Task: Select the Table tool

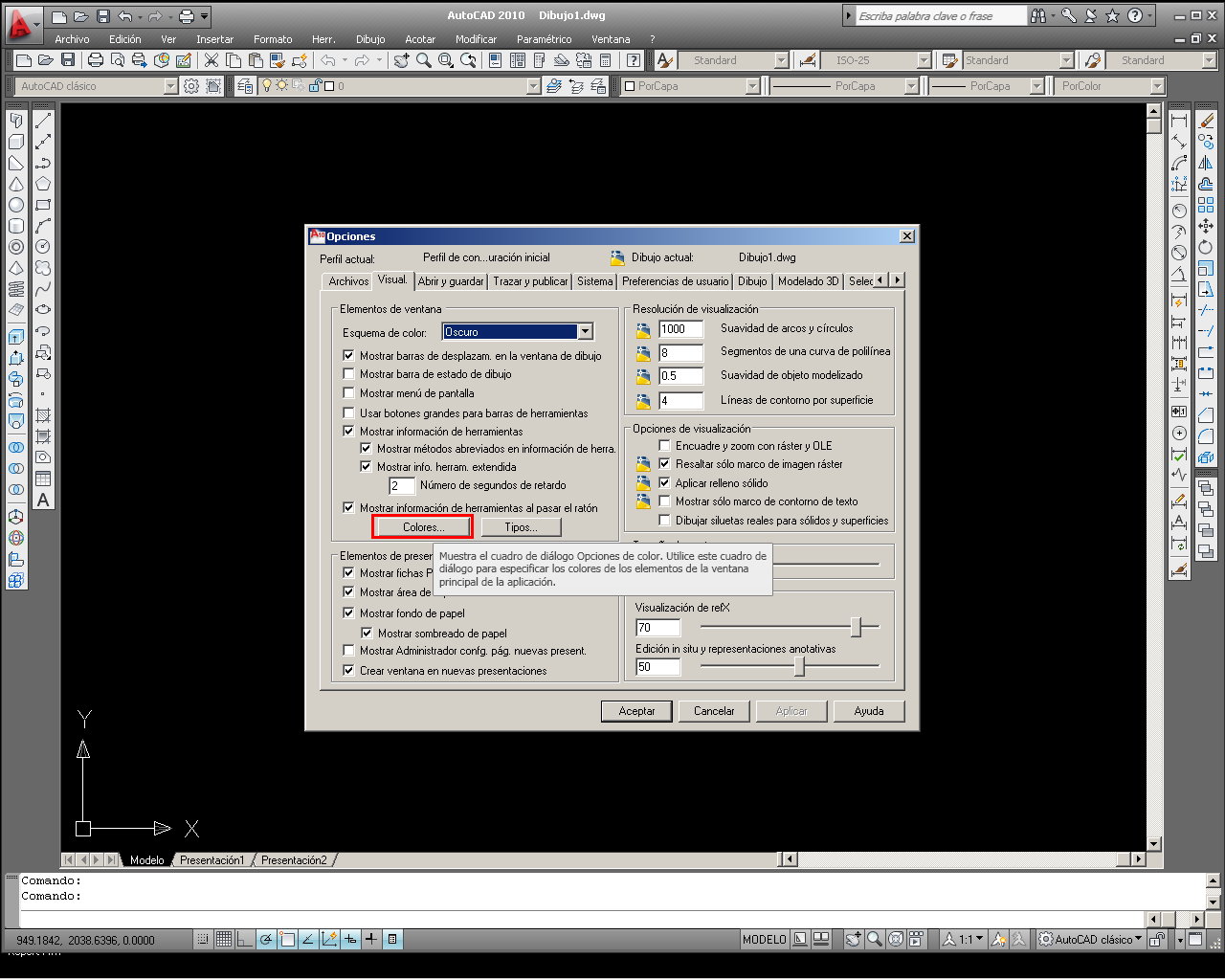Action: (x=43, y=479)
